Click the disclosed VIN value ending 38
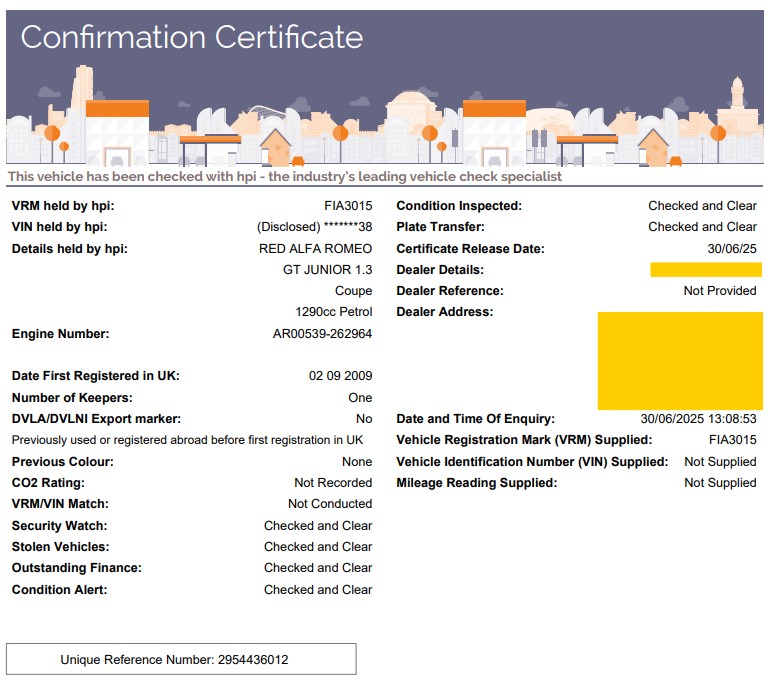773x686 pixels. [x=315, y=227]
